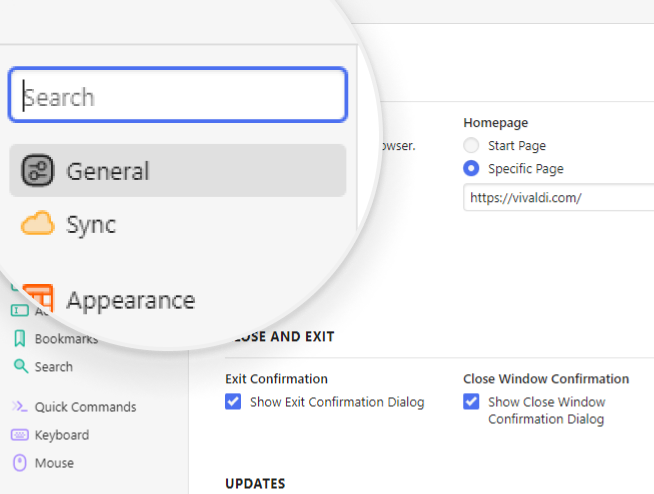654x494 pixels.
Task: Click the UPDATES section heading
Action: coord(255,484)
